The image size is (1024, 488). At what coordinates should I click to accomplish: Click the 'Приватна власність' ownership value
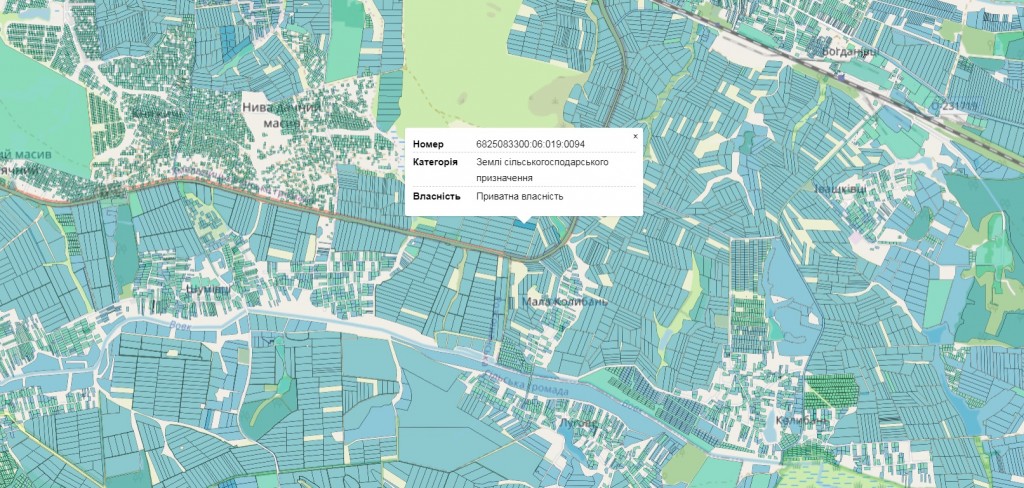click(x=519, y=196)
